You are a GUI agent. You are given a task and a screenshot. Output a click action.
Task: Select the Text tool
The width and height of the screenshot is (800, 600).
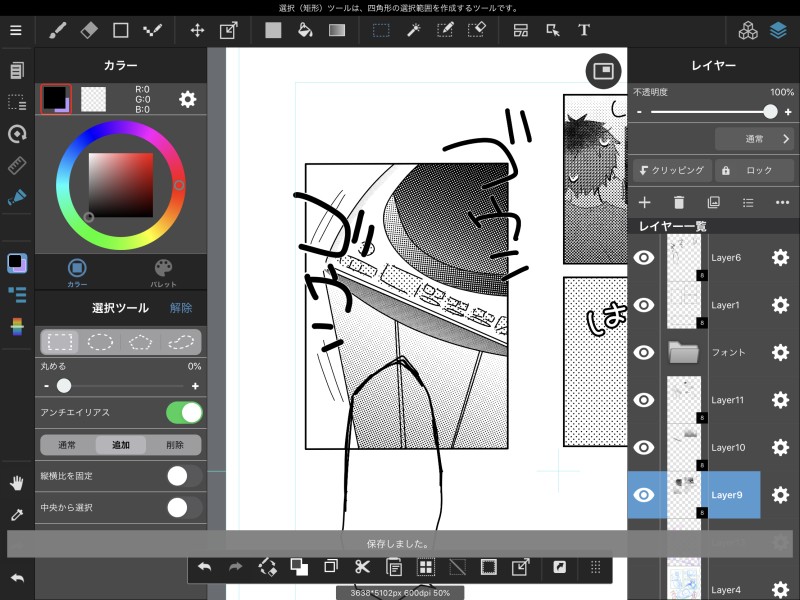584,31
